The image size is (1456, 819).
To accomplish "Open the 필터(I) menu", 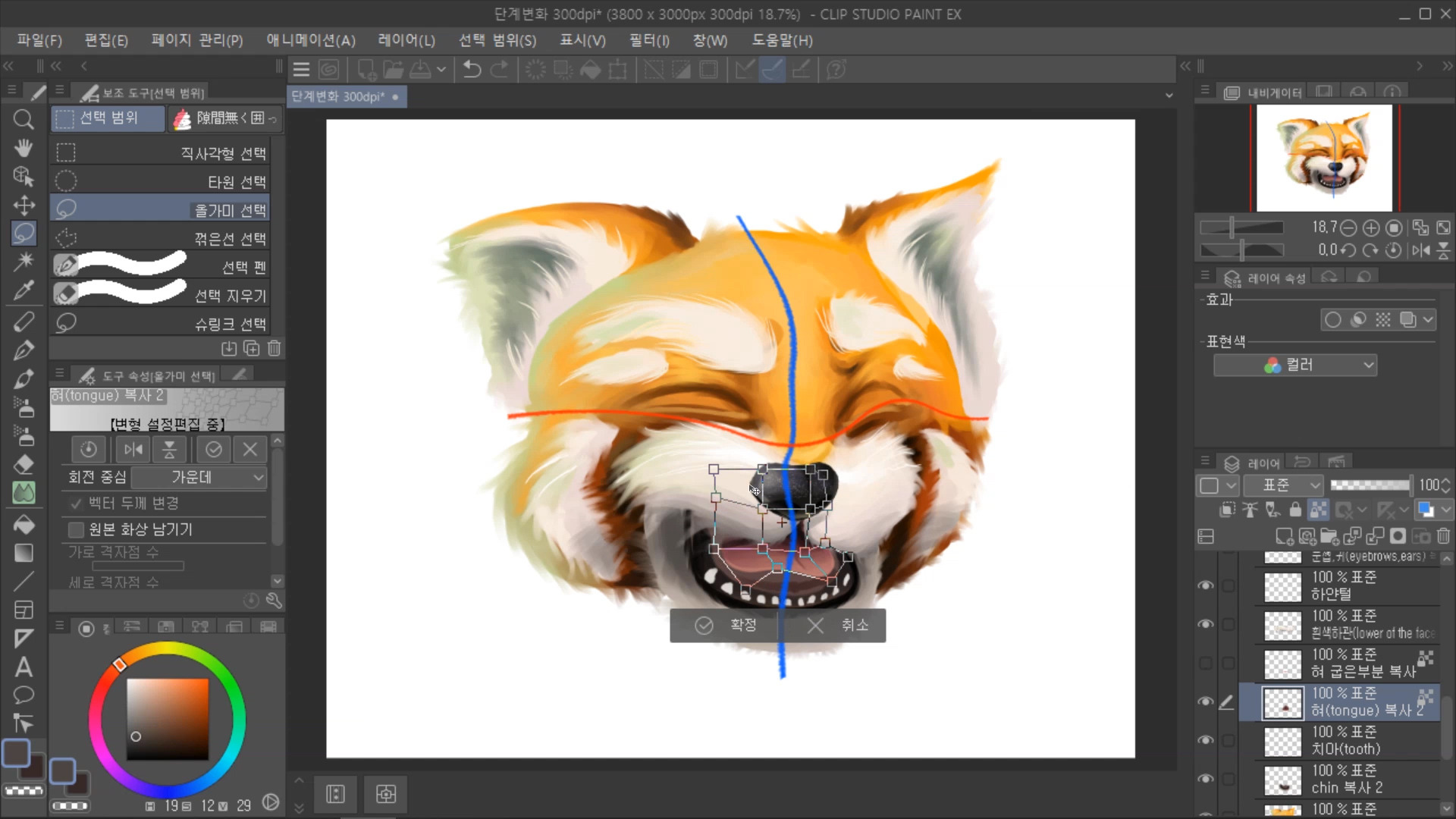I will pos(648,40).
